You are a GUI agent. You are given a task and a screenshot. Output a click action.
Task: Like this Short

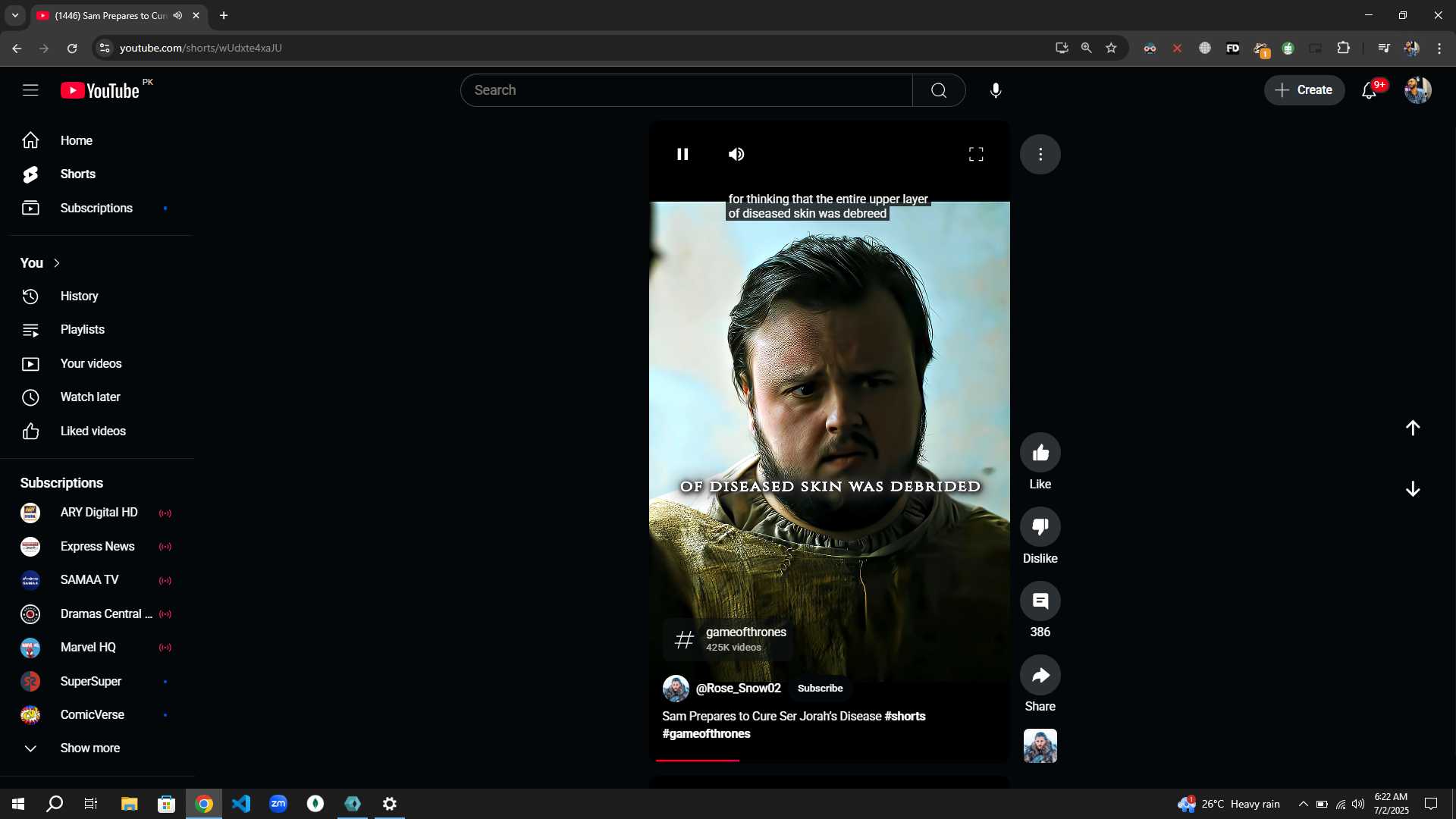coord(1040,453)
